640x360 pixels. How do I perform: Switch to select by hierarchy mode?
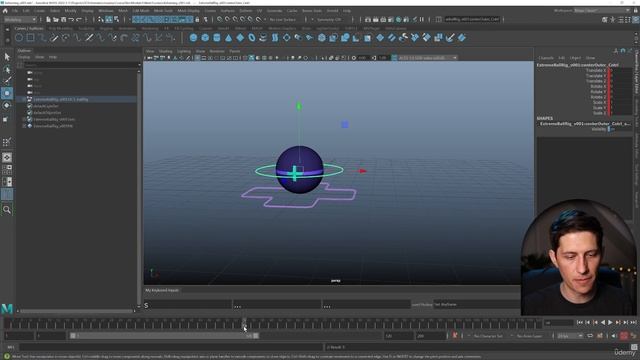[100, 19]
